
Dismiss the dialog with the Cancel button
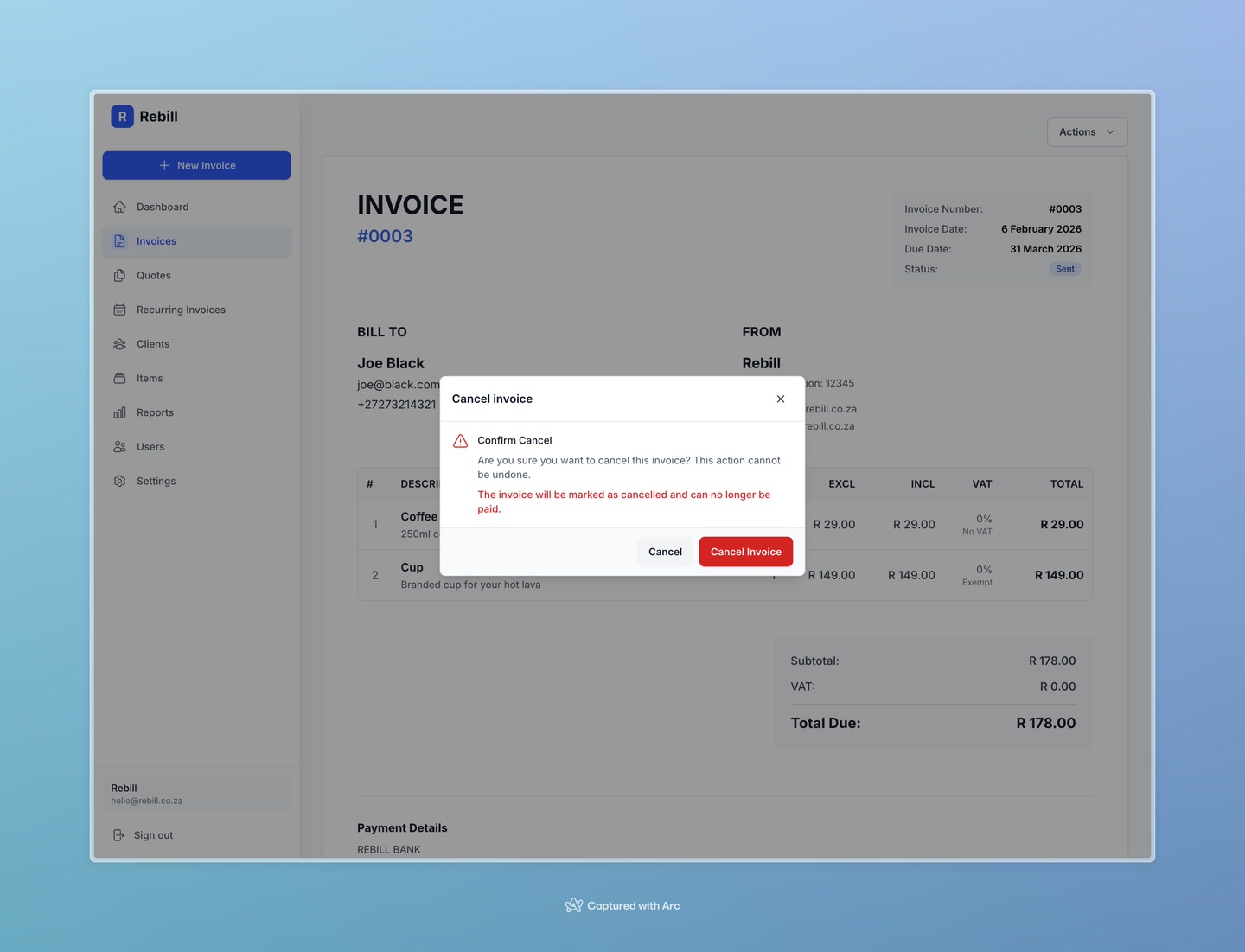click(x=665, y=551)
